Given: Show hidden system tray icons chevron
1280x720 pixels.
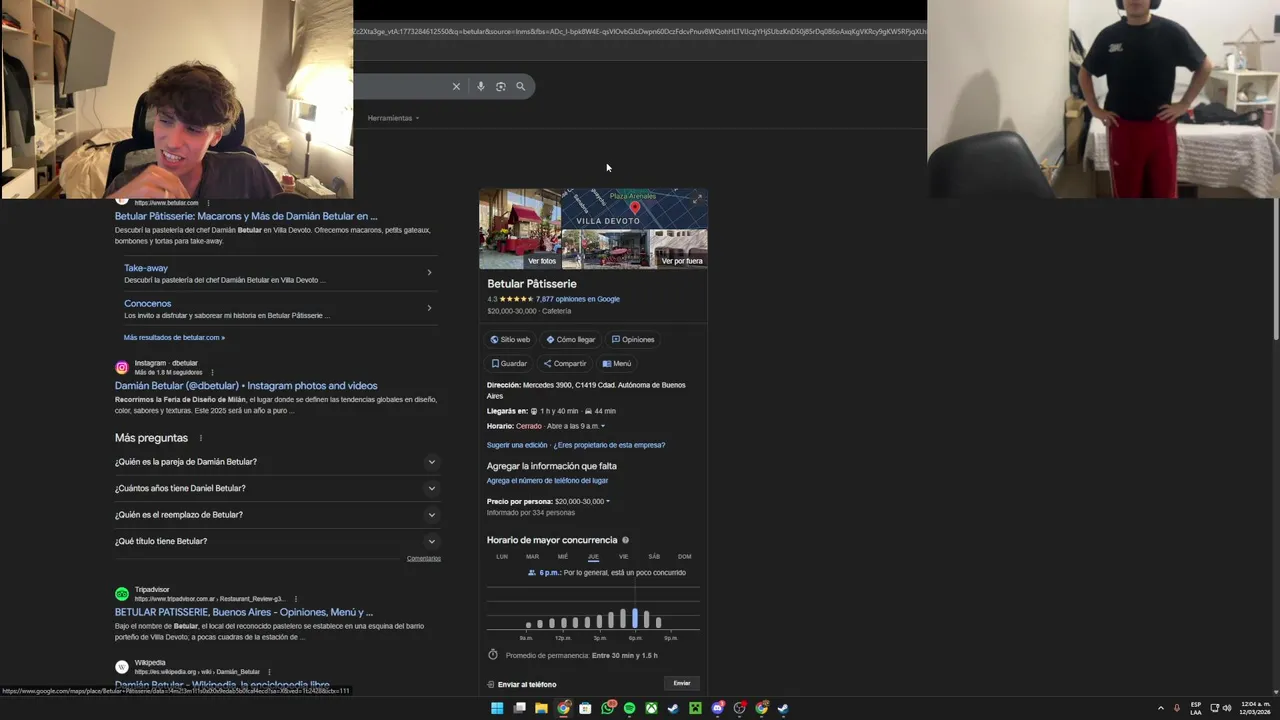Looking at the screenshot, I should pyautogui.click(x=1161, y=708).
